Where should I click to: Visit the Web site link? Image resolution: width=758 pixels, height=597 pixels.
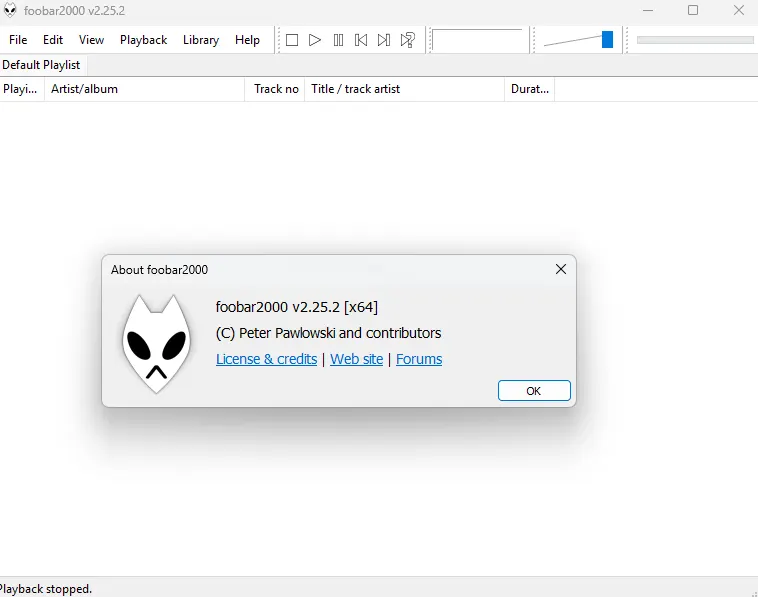(356, 359)
